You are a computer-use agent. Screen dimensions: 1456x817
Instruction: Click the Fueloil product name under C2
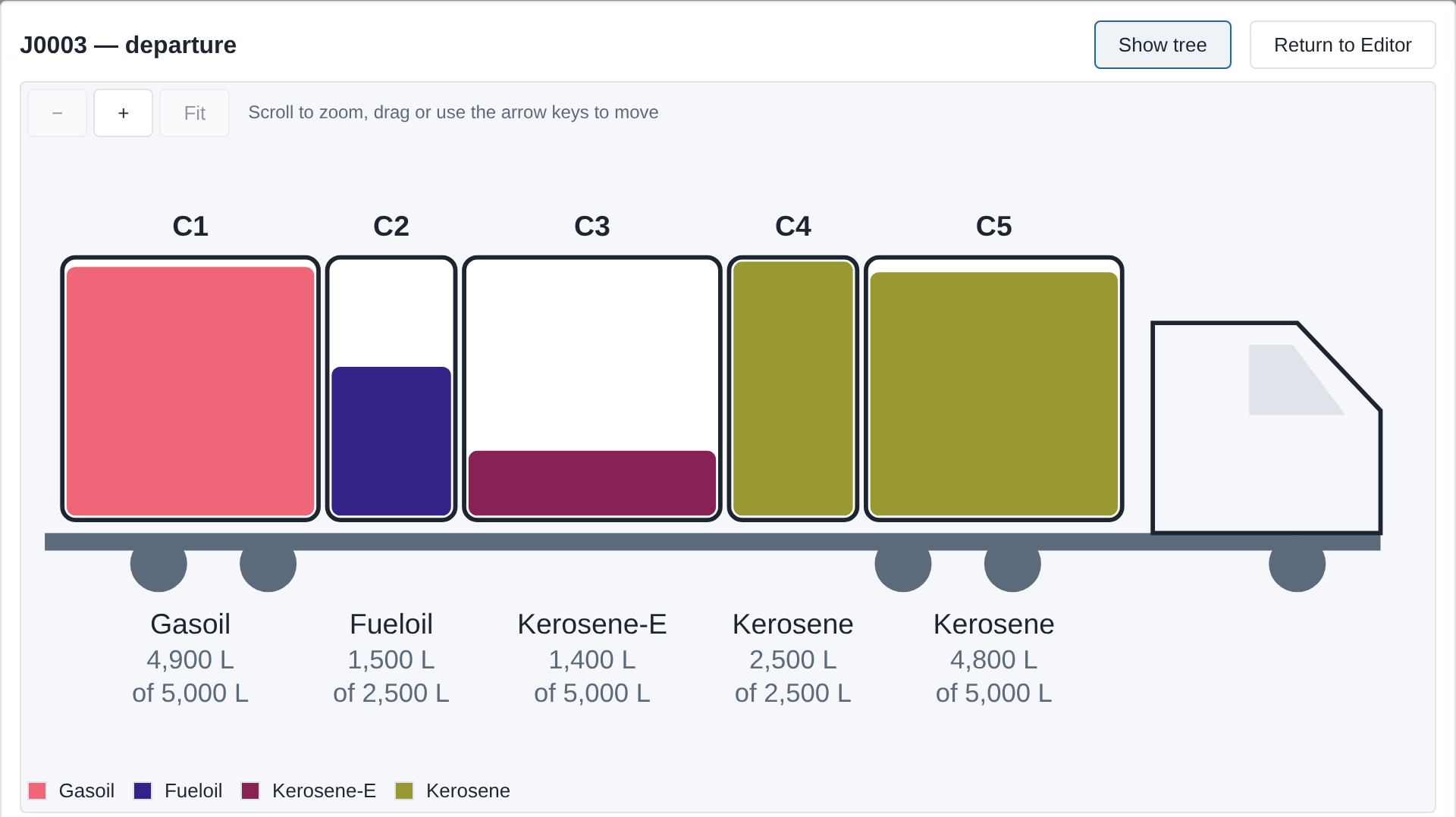[391, 624]
